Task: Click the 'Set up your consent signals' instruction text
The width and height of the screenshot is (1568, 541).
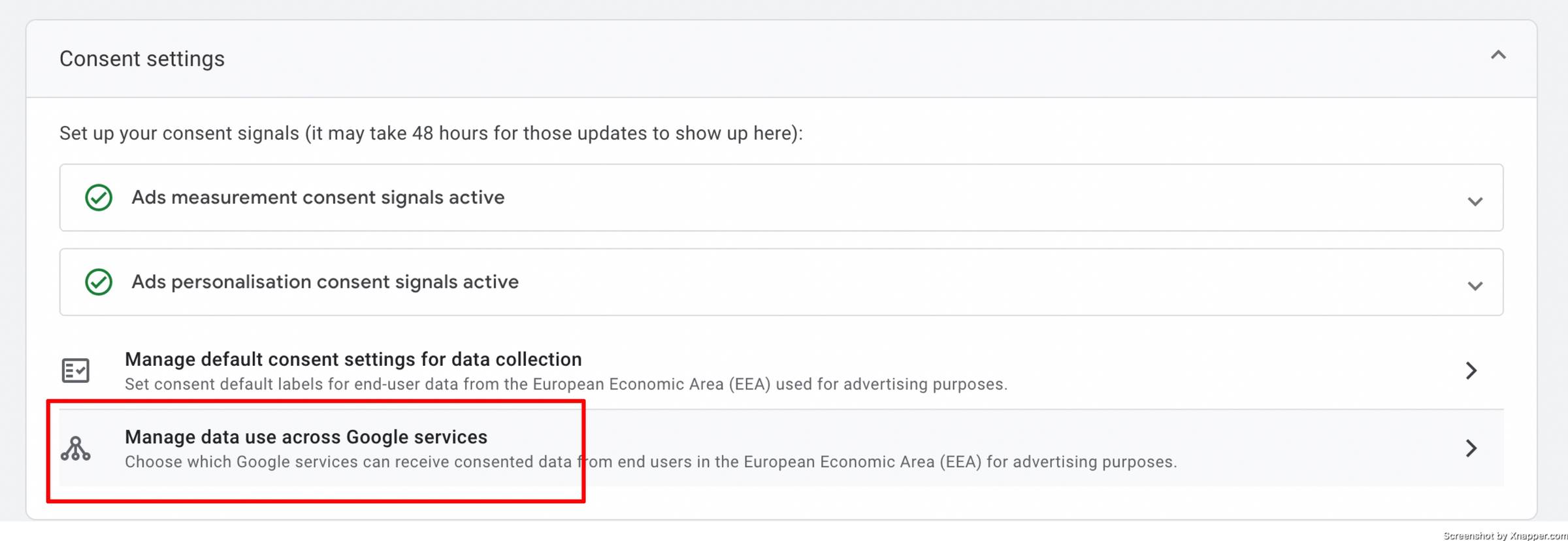Action: [431, 133]
